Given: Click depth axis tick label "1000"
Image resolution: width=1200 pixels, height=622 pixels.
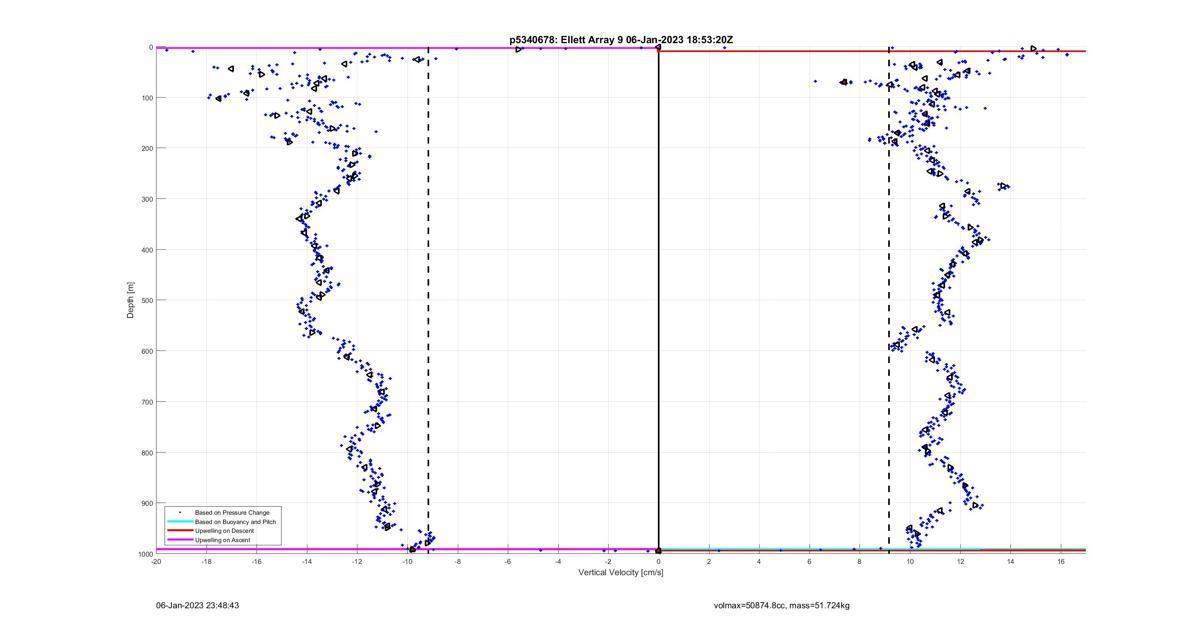Looking at the screenshot, I should pos(144,554).
